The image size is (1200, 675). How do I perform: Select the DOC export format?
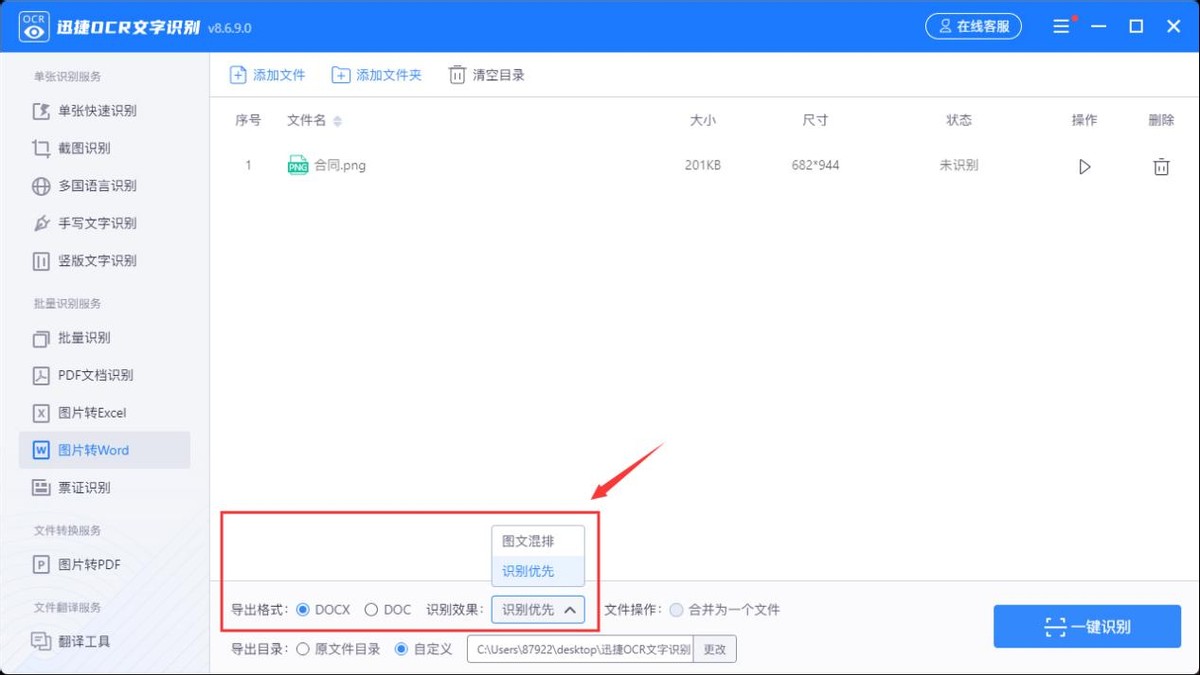[x=370, y=609]
